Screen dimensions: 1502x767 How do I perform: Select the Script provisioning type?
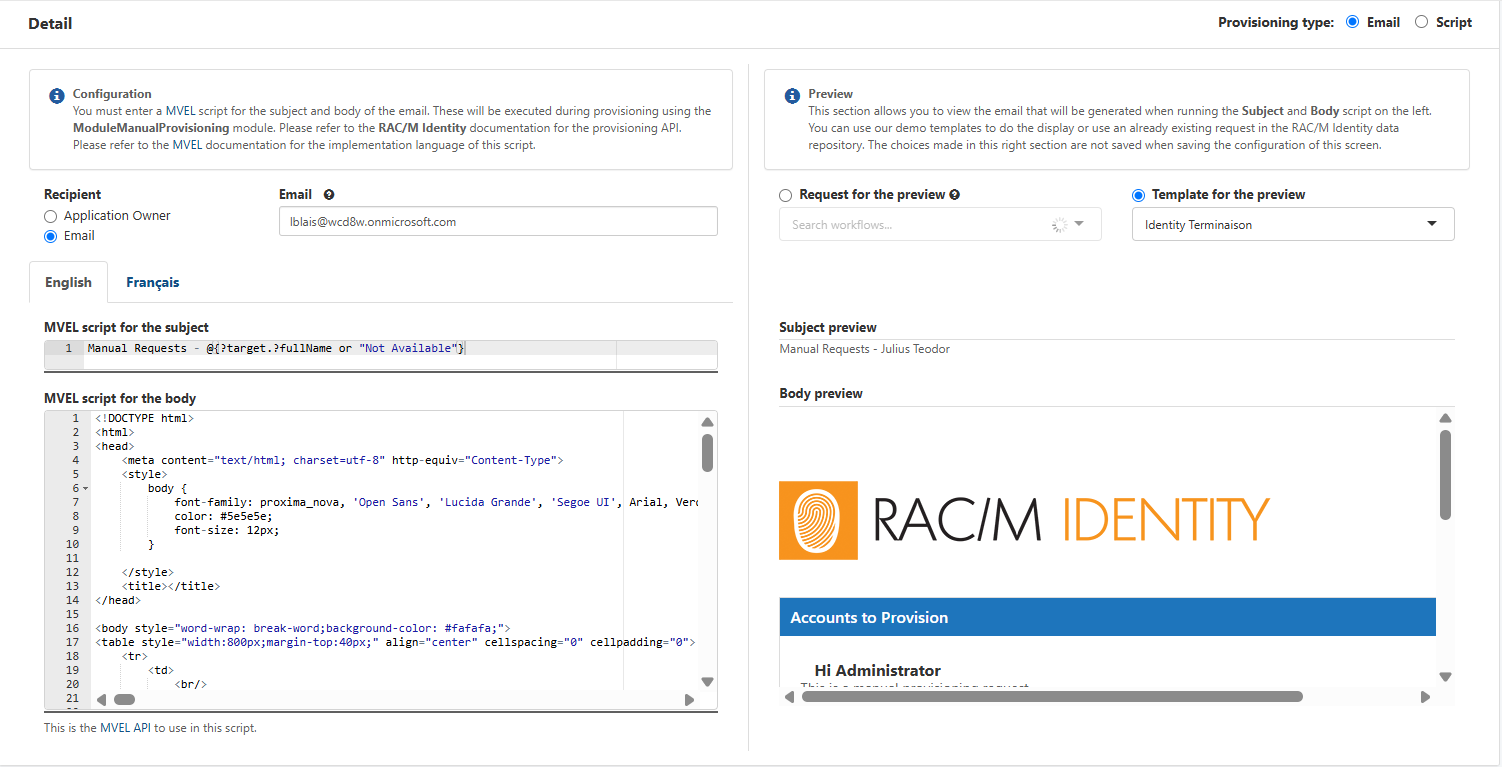(x=1421, y=22)
